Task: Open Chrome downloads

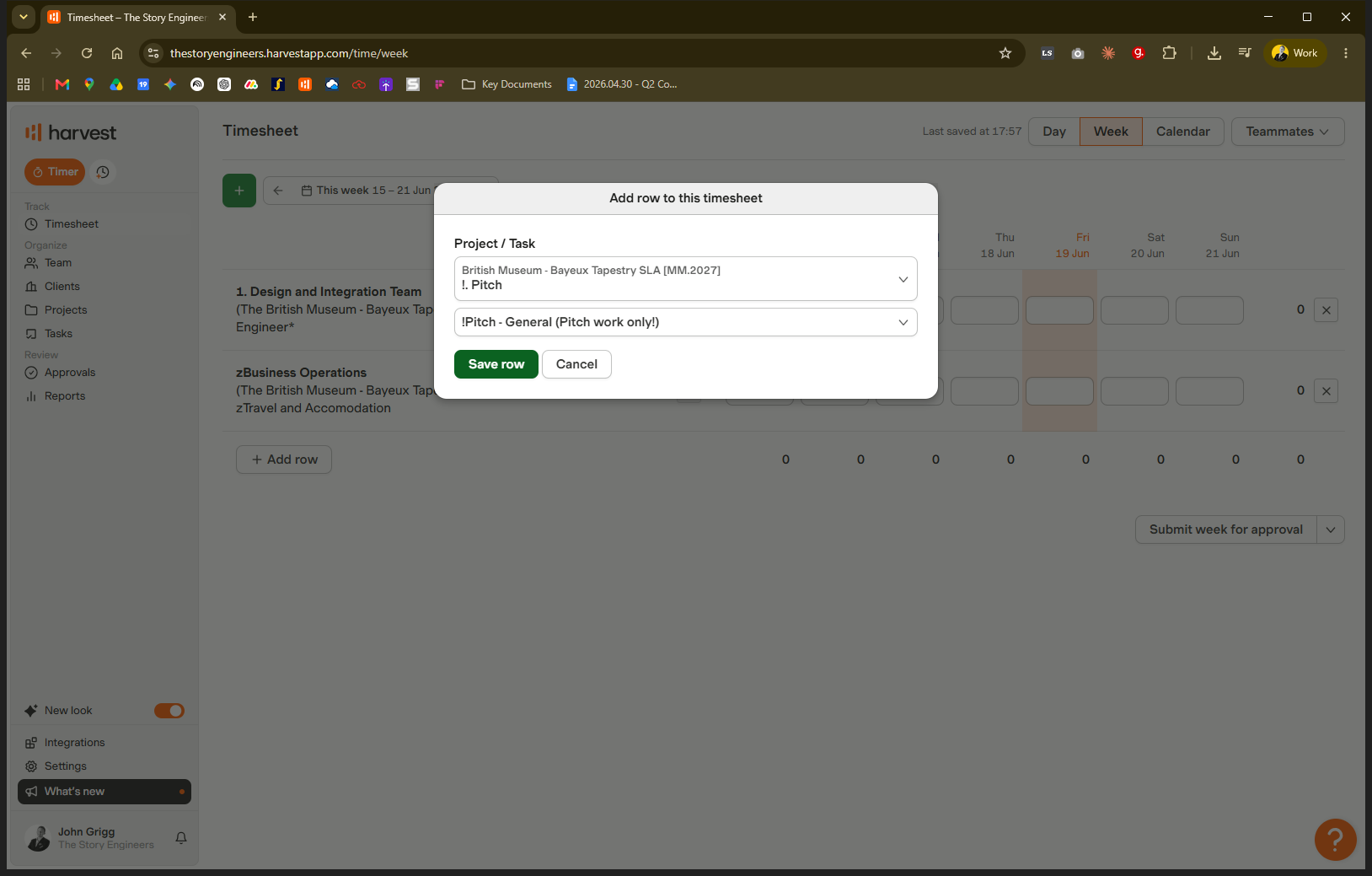Action: 1214,53
